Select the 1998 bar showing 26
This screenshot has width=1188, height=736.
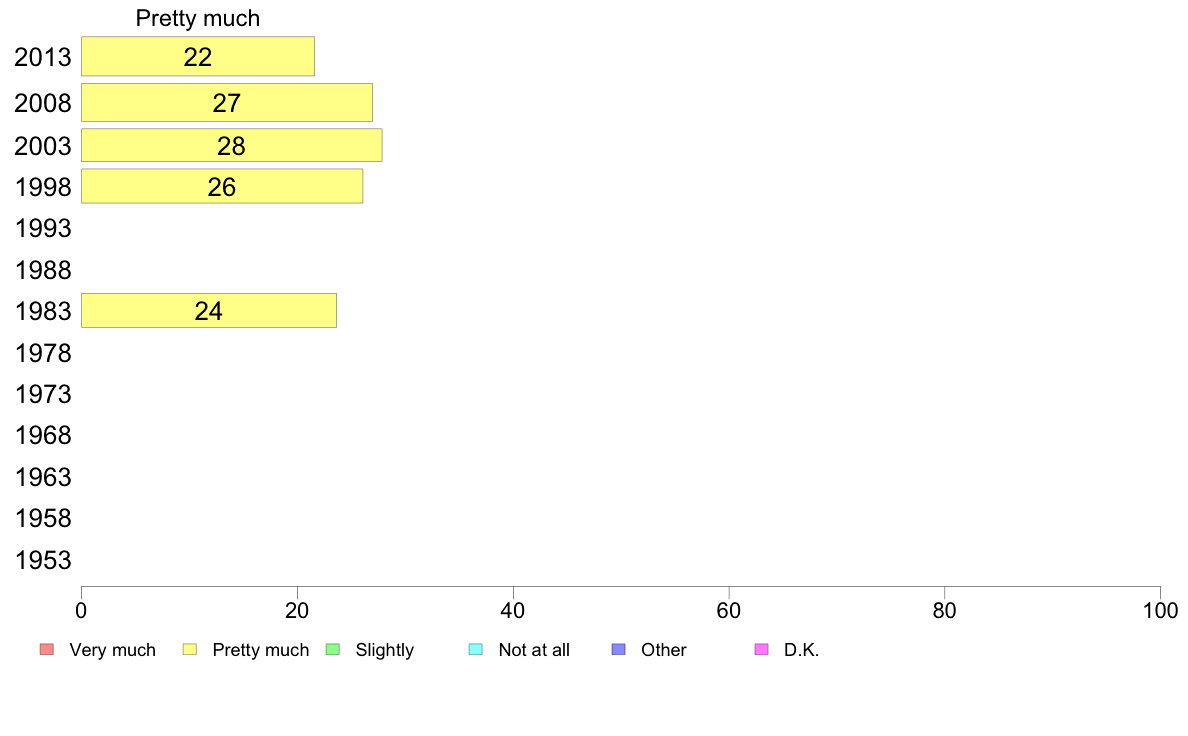[x=222, y=186]
